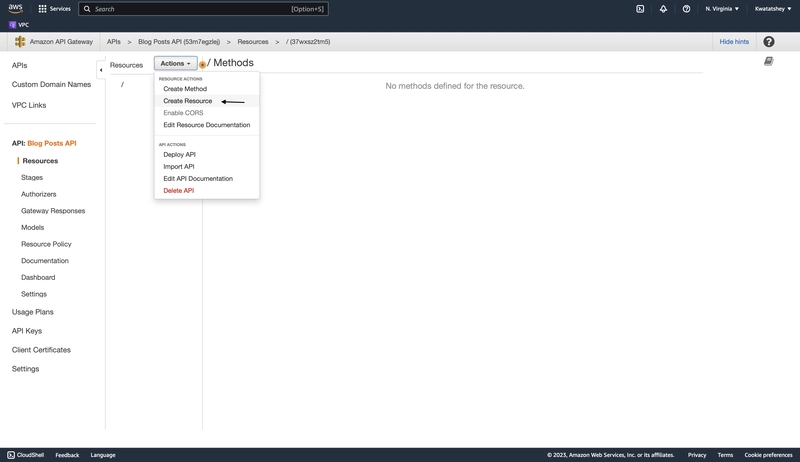Click Hide hints
This screenshot has height=462, width=800.
click(734, 42)
